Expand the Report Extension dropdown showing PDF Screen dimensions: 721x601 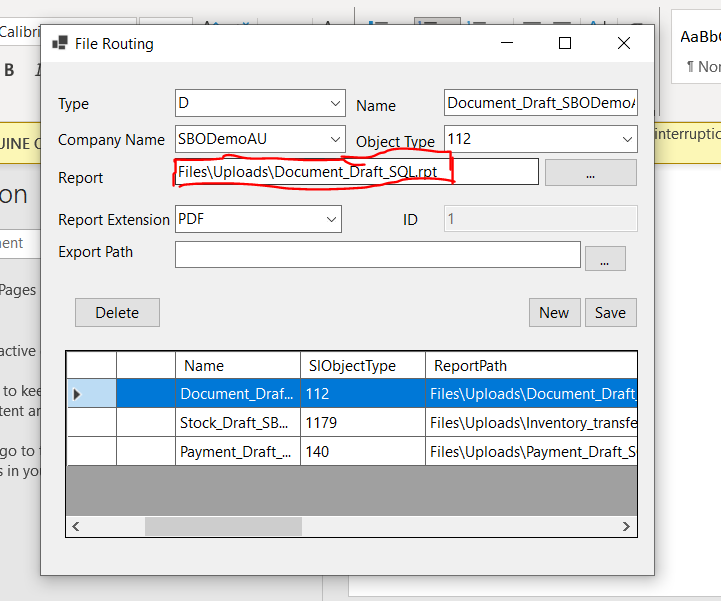[x=258, y=219]
